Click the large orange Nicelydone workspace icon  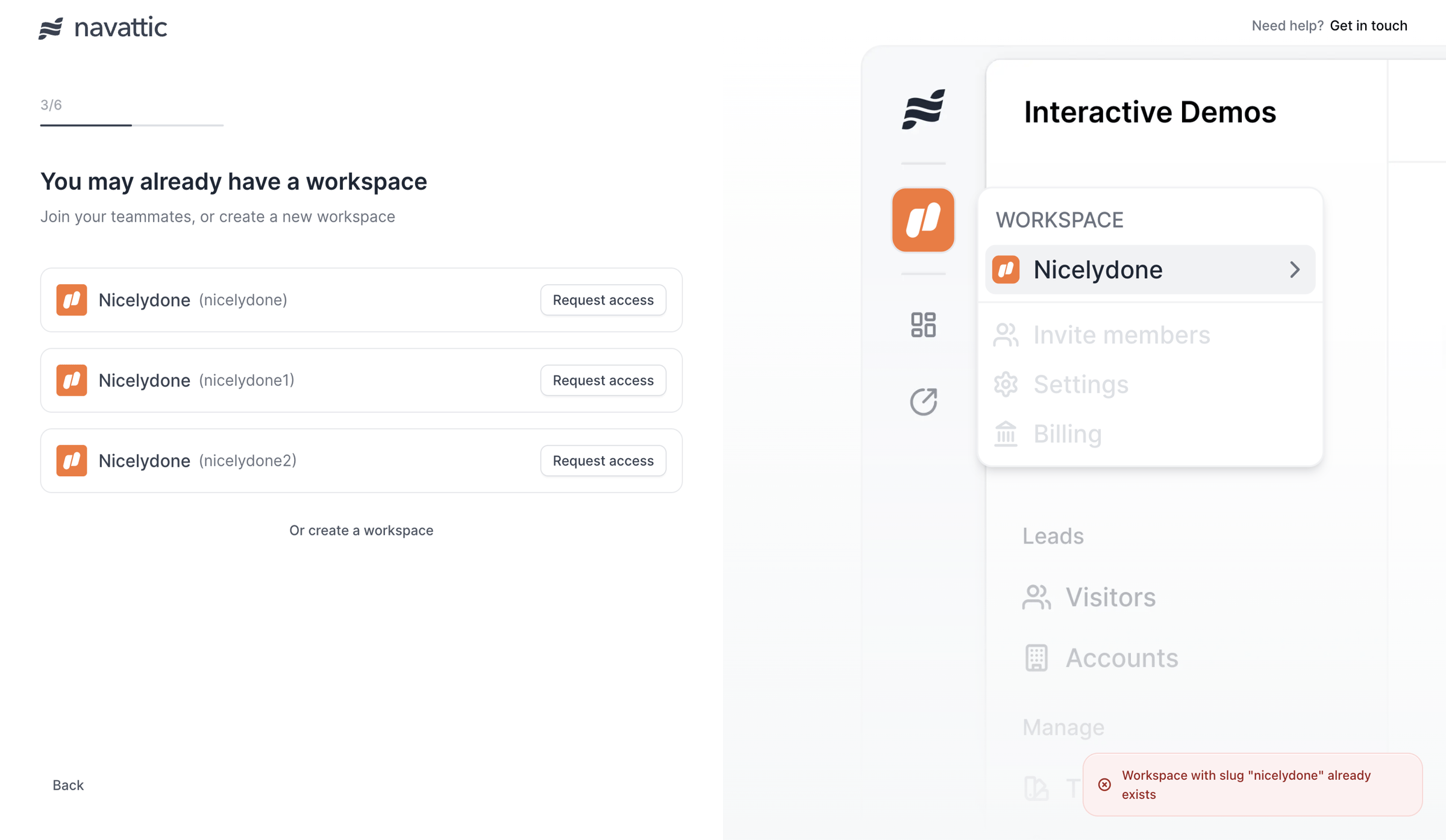923,220
